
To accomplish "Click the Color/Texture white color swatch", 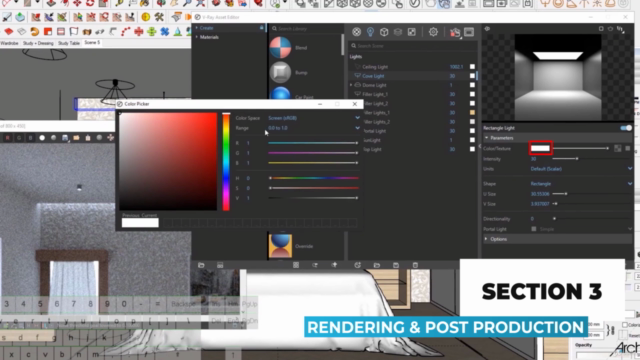I will (x=540, y=148).
